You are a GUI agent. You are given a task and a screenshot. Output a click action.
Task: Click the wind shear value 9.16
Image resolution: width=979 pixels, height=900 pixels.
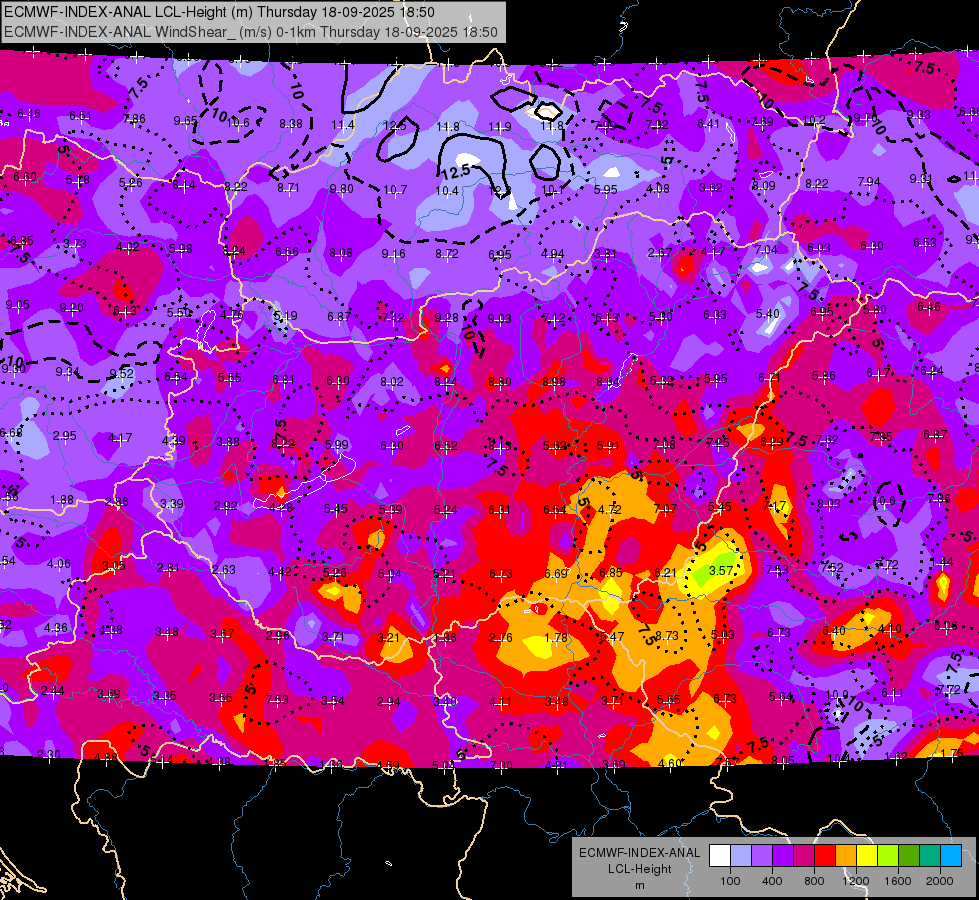click(x=393, y=254)
